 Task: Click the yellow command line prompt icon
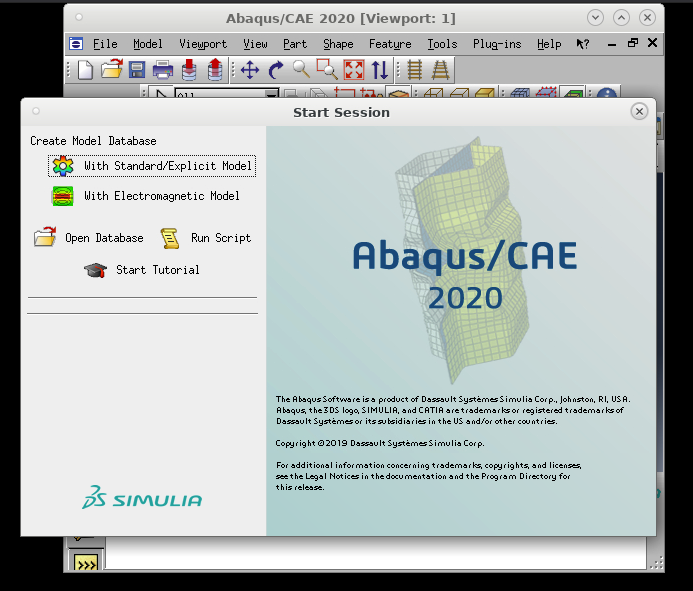click(86, 564)
